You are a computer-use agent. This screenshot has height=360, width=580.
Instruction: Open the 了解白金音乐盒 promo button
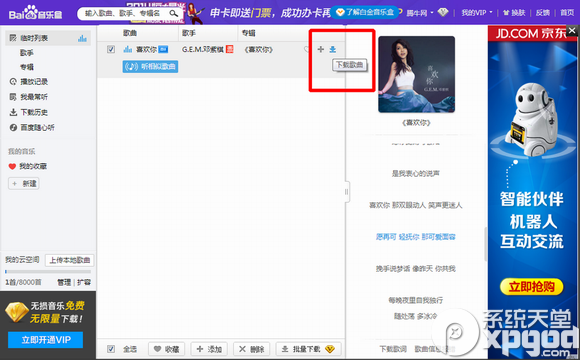365,12
